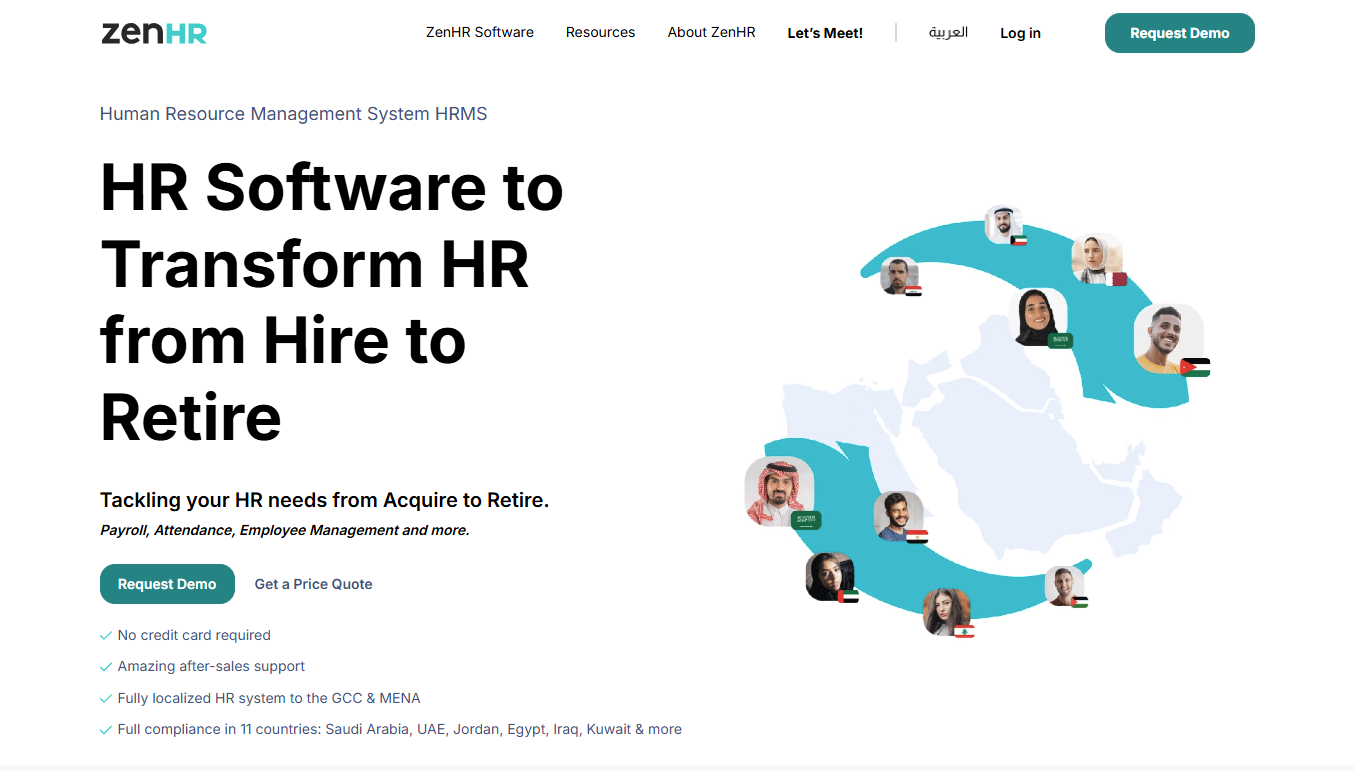Click the Qatar flag badge

[x=1119, y=279]
